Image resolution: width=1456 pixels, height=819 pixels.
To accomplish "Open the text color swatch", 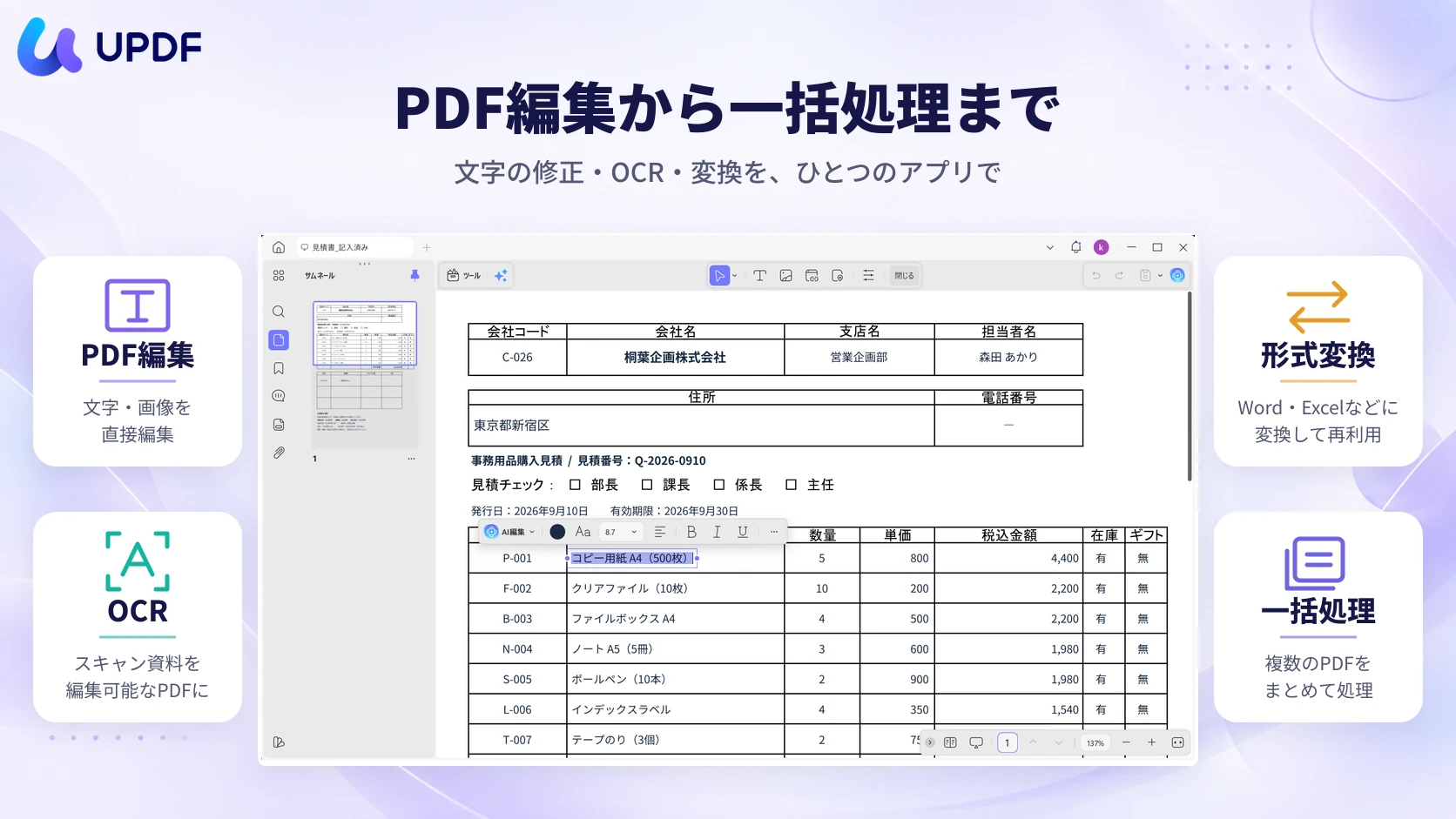I will click(x=557, y=532).
